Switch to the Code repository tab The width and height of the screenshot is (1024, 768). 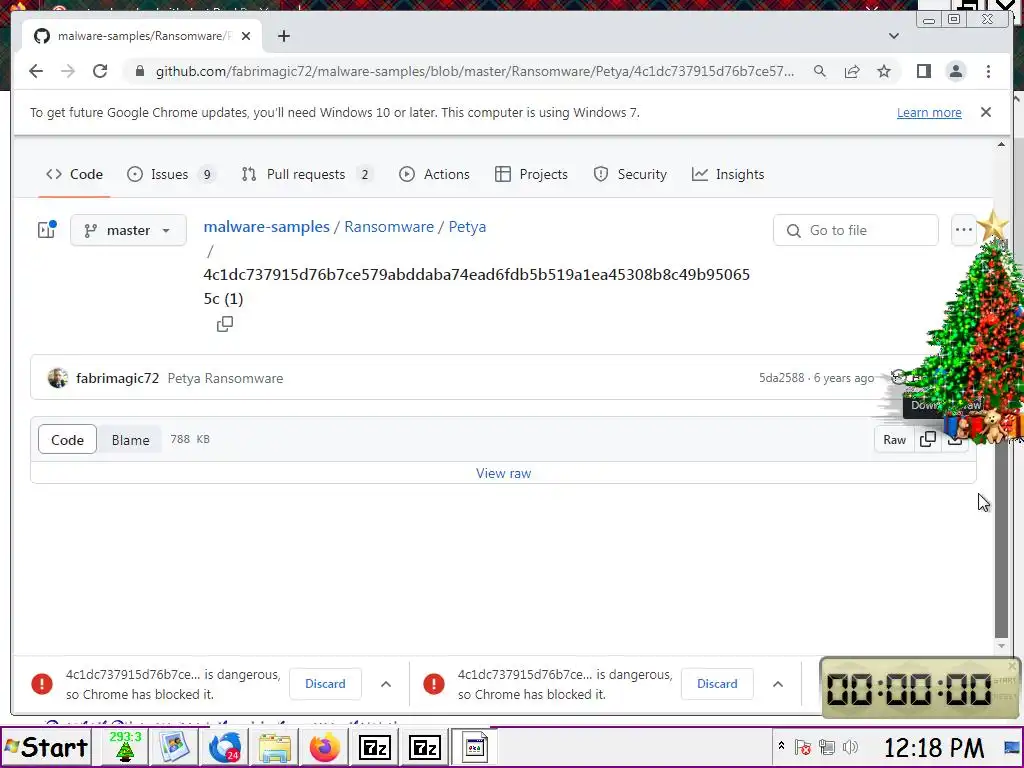click(x=74, y=174)
